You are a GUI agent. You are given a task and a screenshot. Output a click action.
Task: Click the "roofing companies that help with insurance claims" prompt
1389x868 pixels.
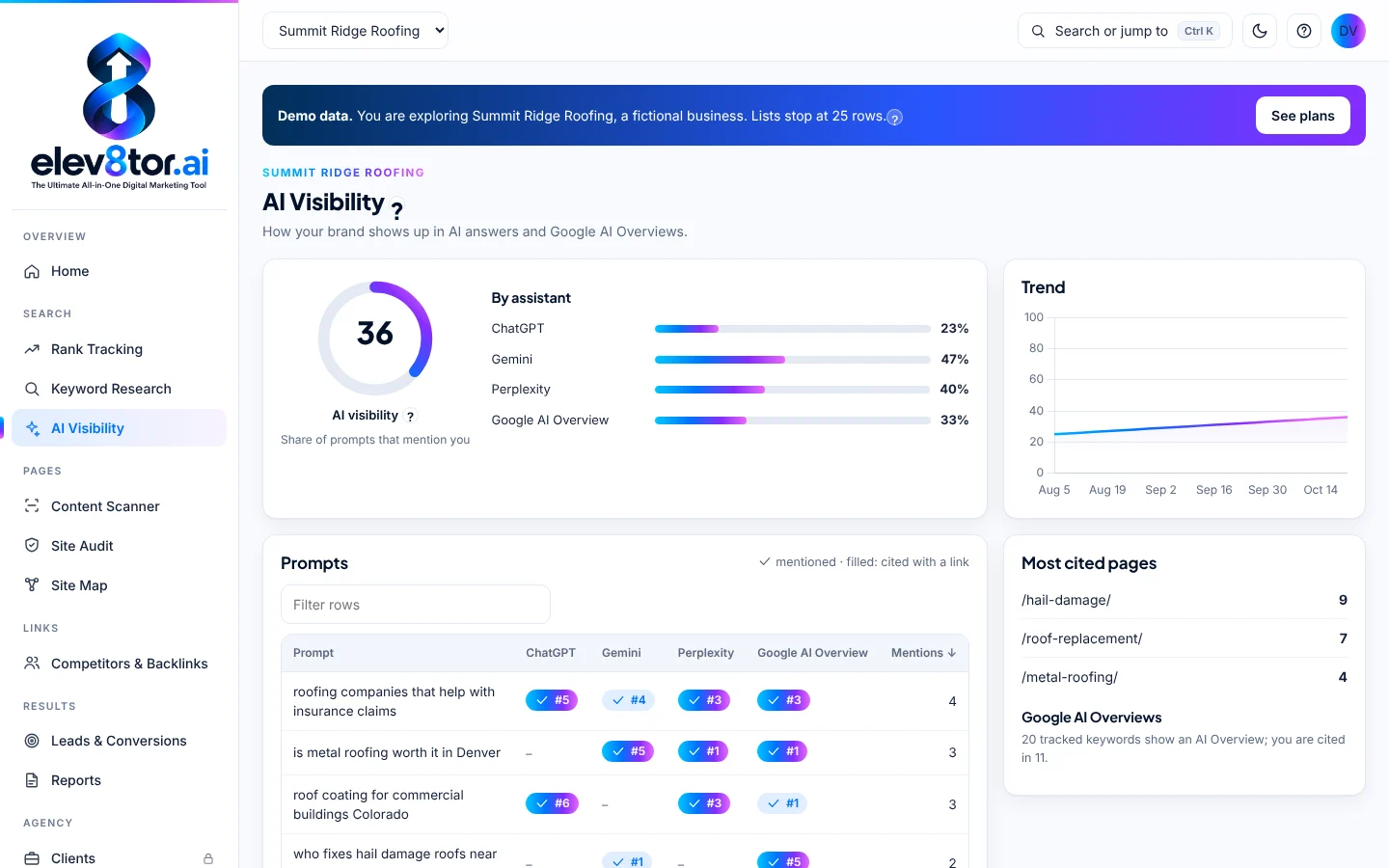(394, 701)
